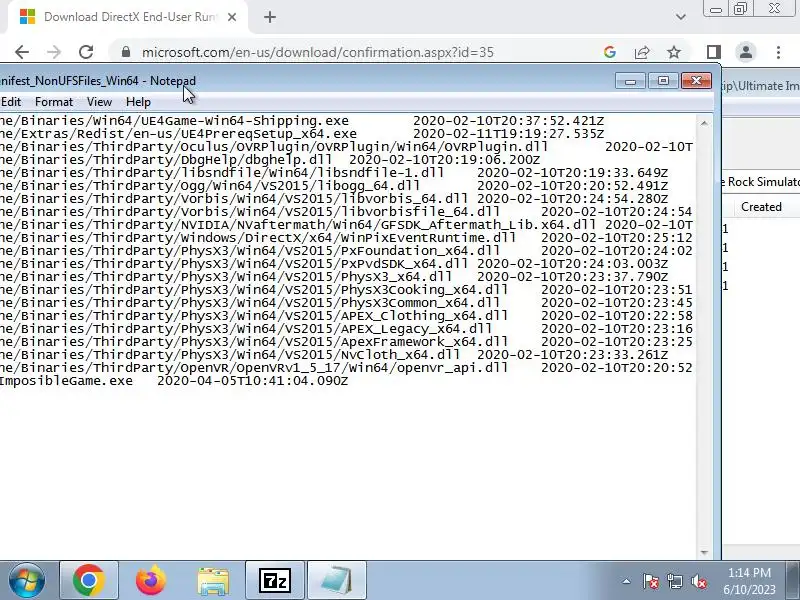Switch to Notepad in the taskbar
This screenshot has width=800, height=600.
coord(337,581)
